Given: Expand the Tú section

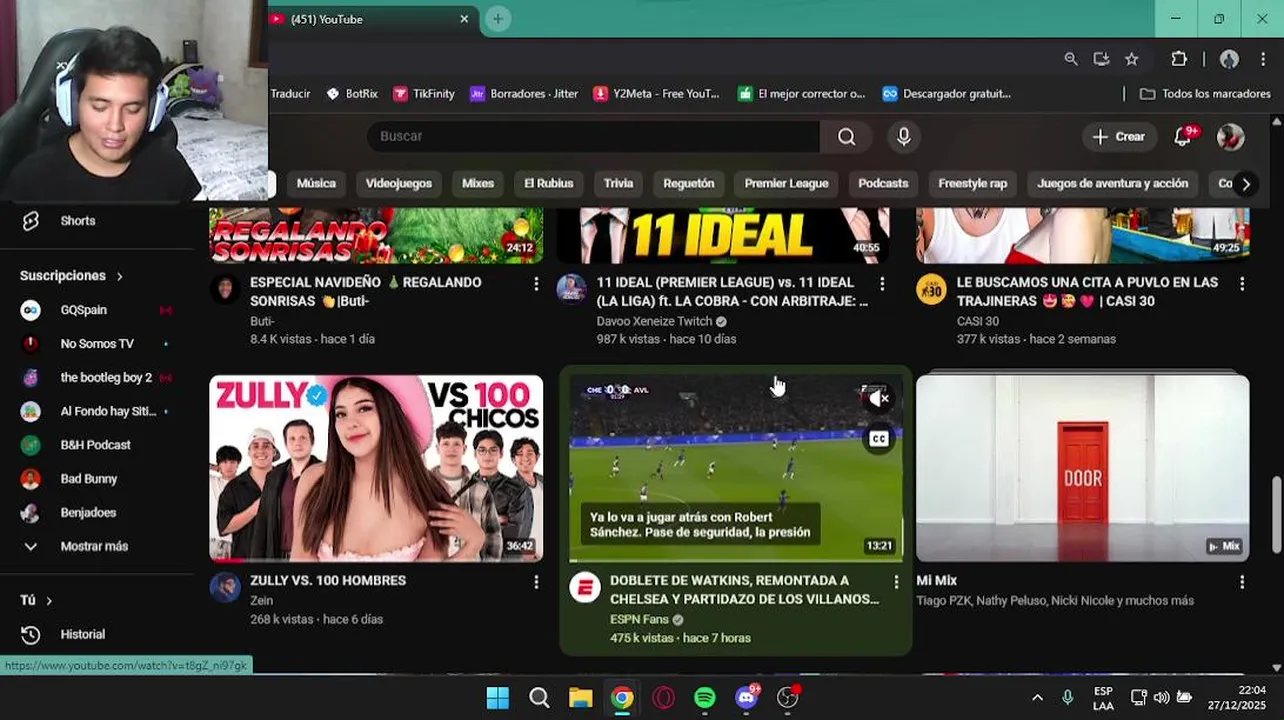Looking at the screenshot, I should (36, 600).
